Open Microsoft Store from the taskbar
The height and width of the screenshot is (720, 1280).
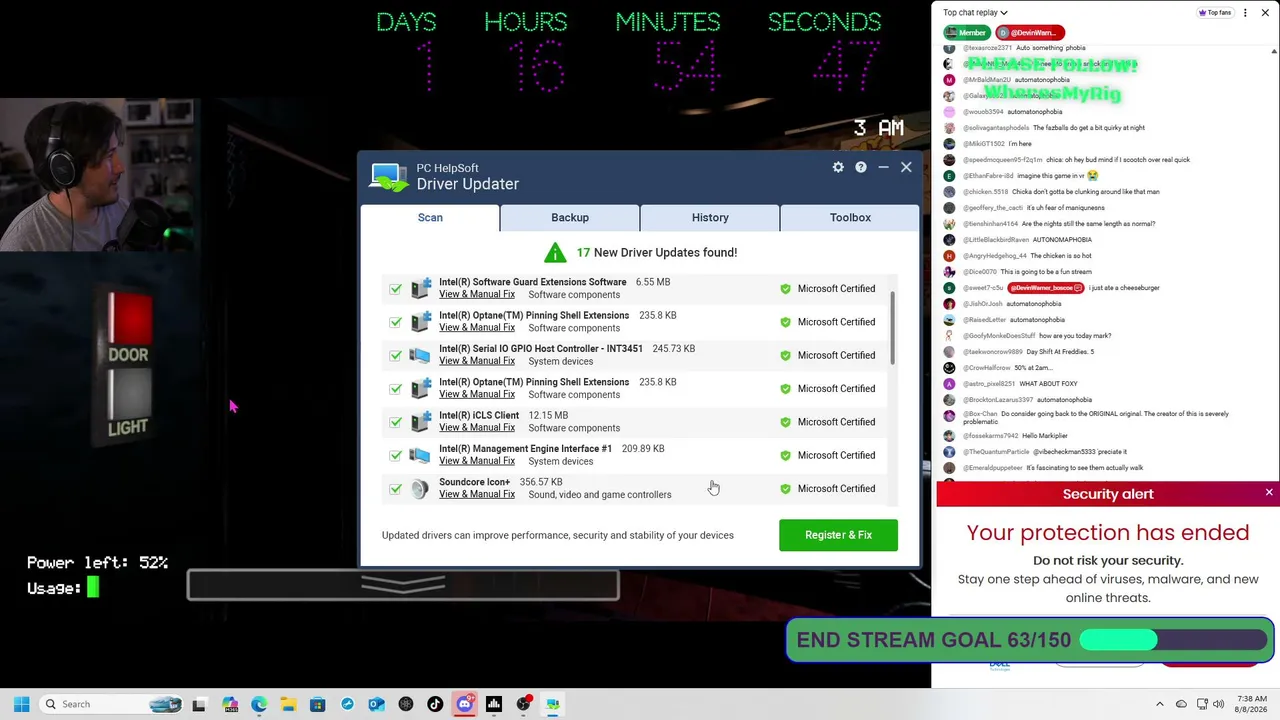tap(317, 704)
